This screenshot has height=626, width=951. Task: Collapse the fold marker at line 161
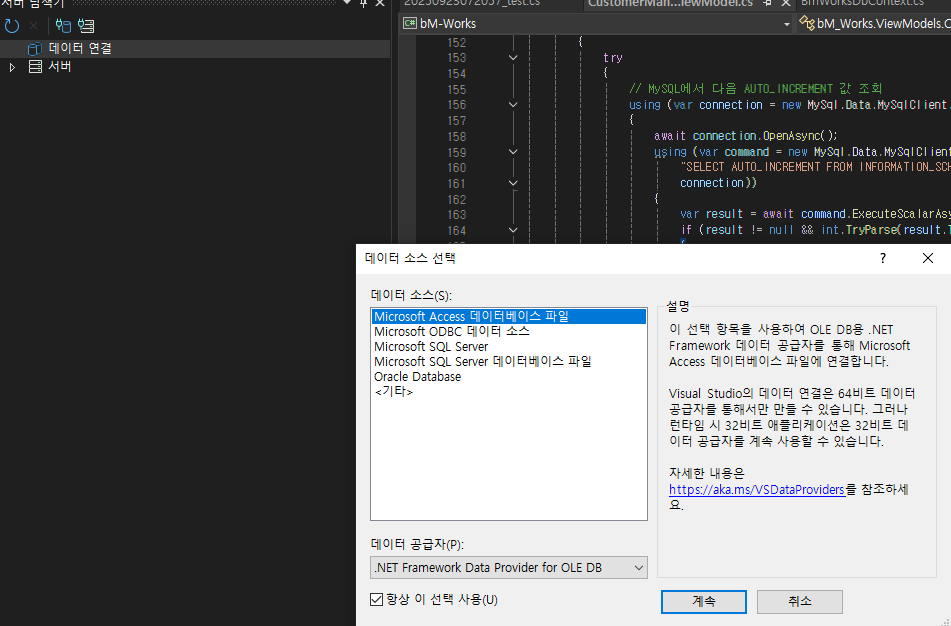(x=513, y=183)
